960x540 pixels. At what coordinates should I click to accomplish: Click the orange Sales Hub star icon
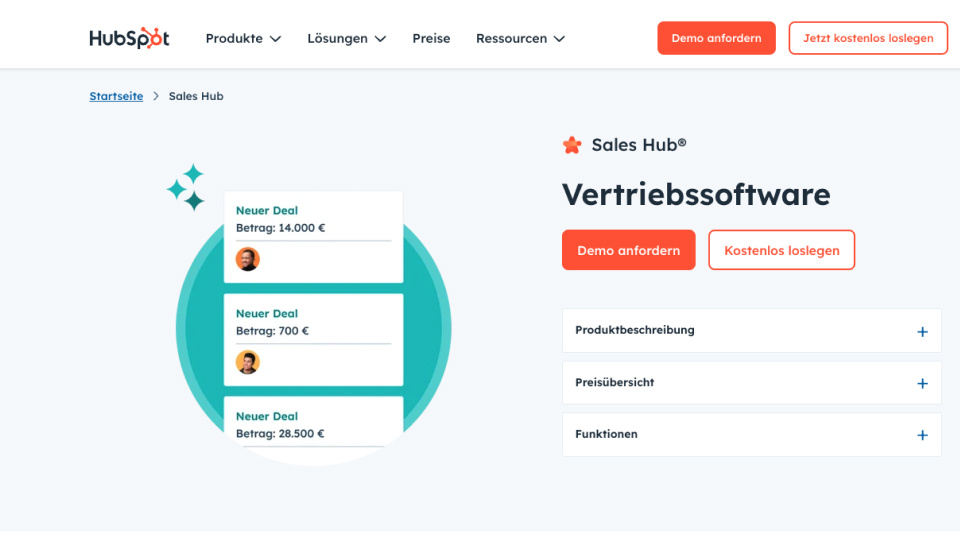point(572,145)
